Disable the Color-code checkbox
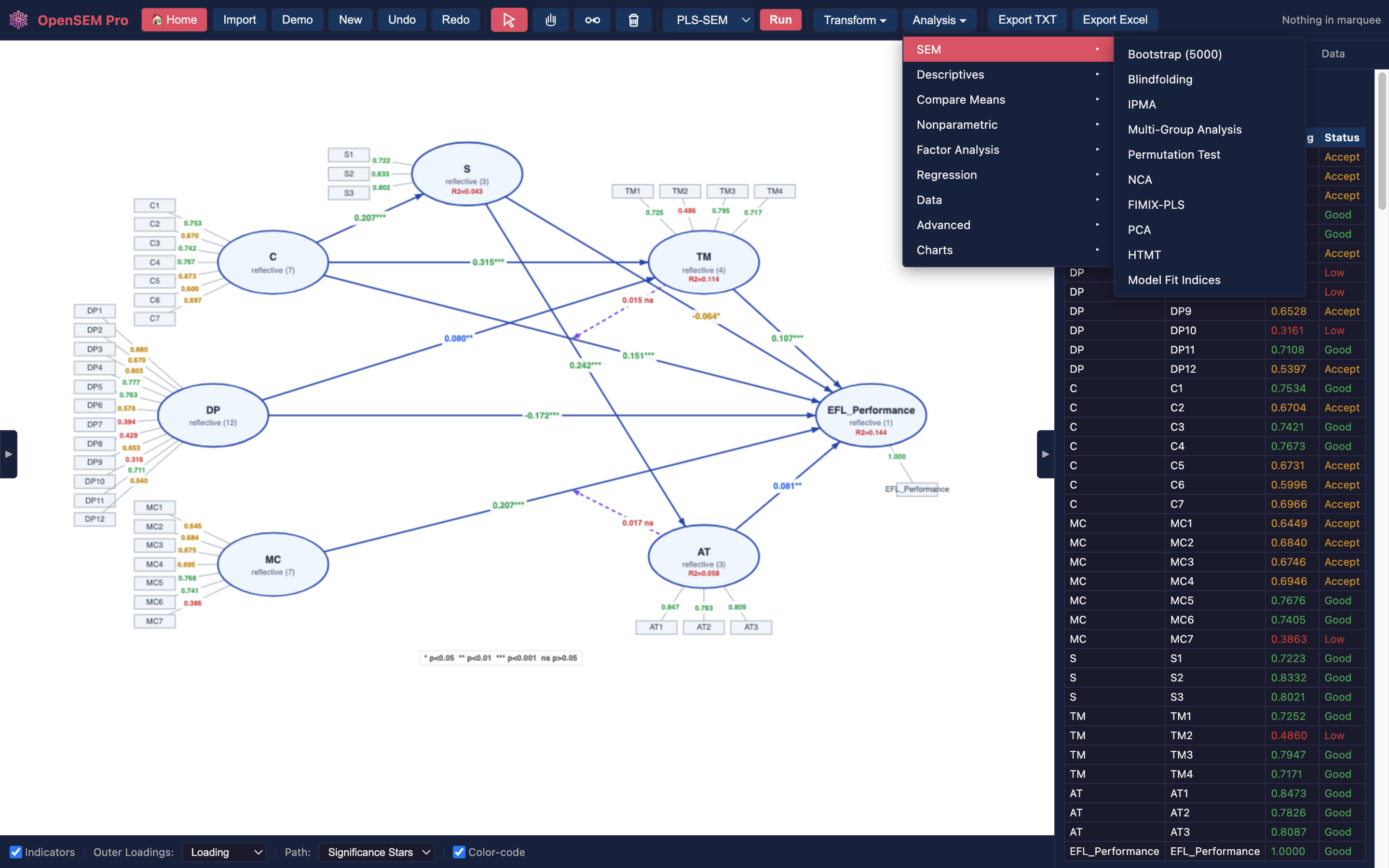 click(x=459, y=852)
